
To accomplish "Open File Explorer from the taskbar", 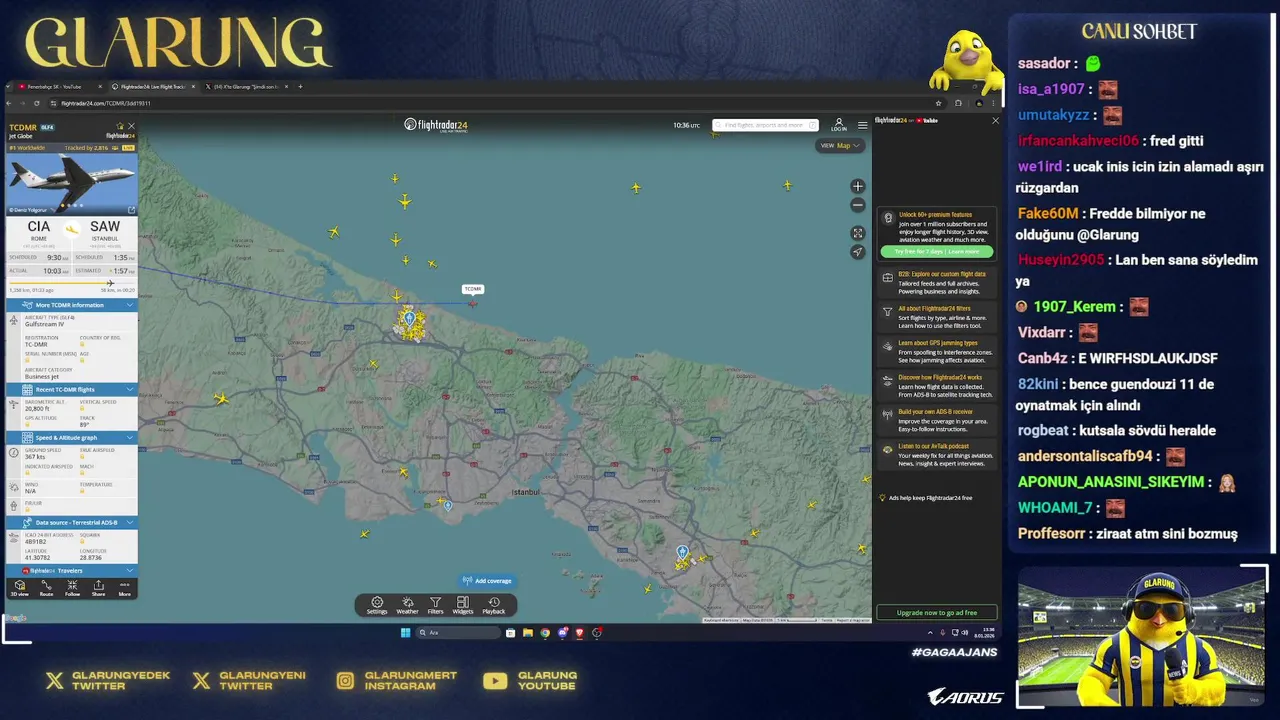I will coord(528,632).
